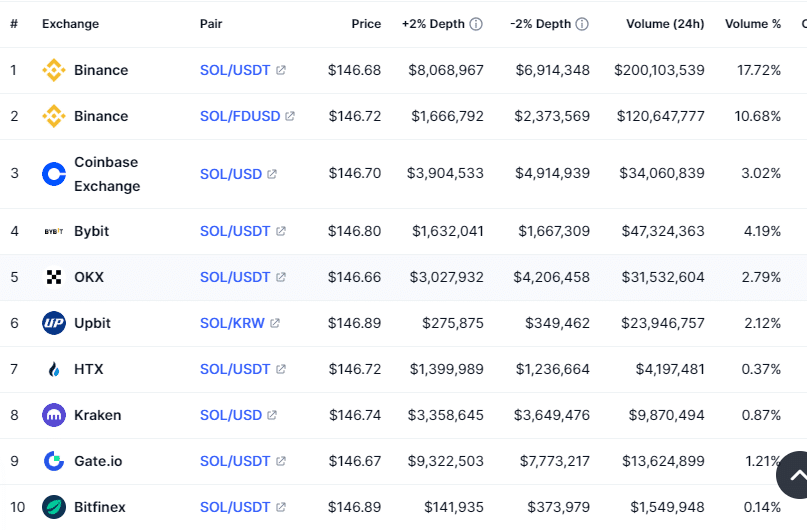Open Bybit SOL/USDT pair link
The width and height of the screenshot is (807, 530).
(235, 232)
